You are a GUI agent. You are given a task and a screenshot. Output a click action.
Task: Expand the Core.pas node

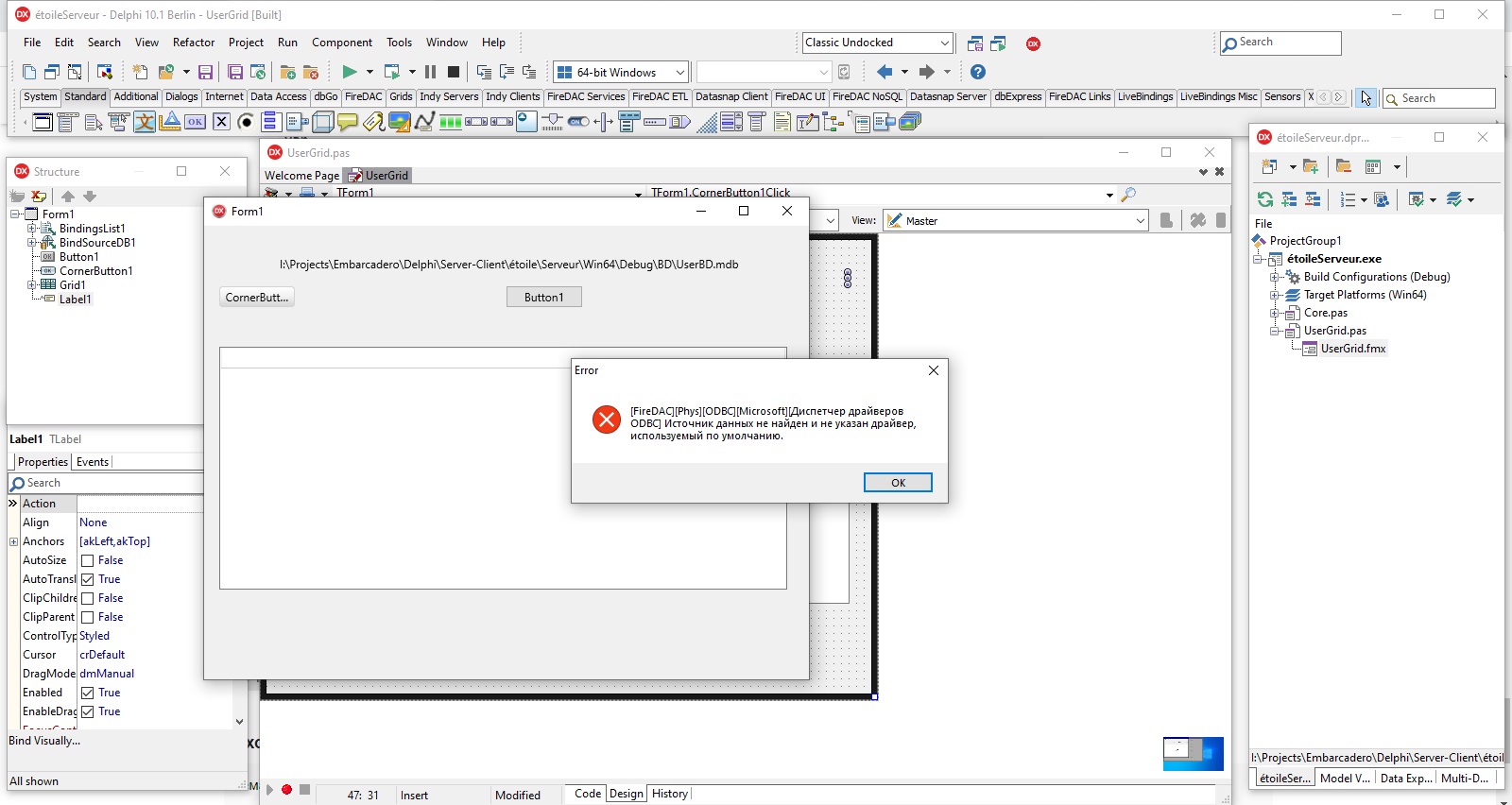1275,313
